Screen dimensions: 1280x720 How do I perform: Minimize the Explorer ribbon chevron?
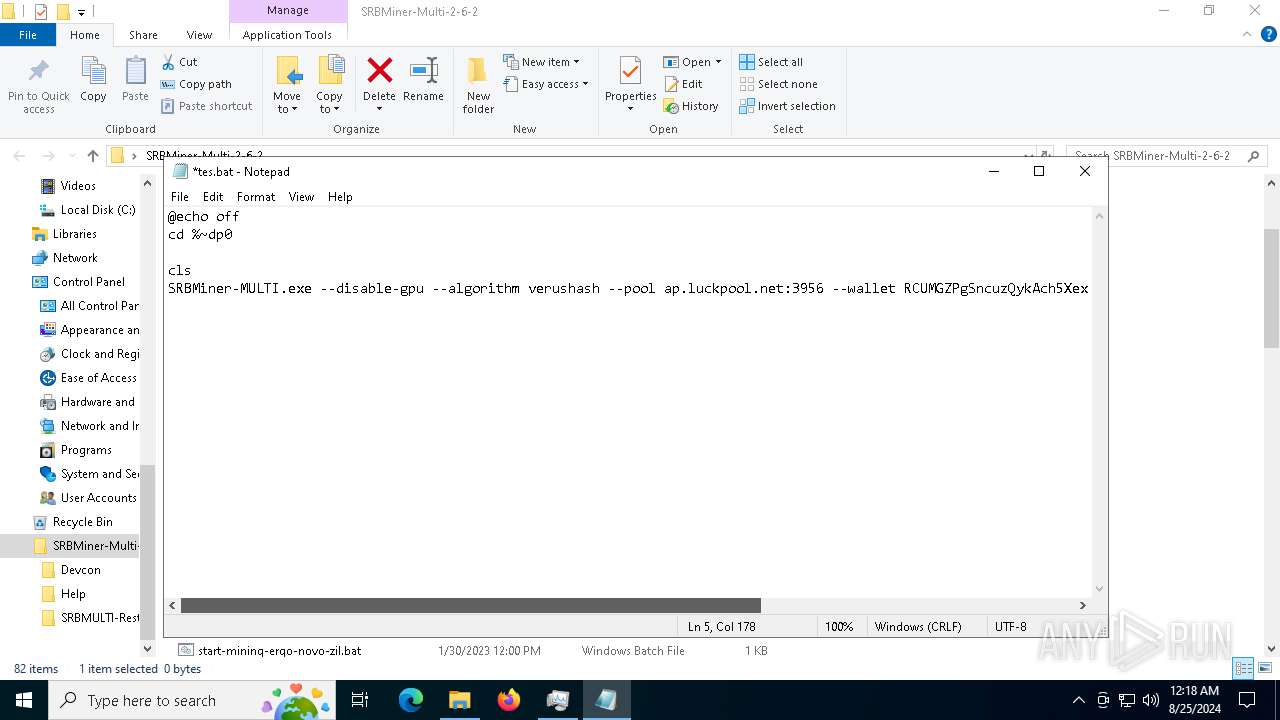[1245, 34]
